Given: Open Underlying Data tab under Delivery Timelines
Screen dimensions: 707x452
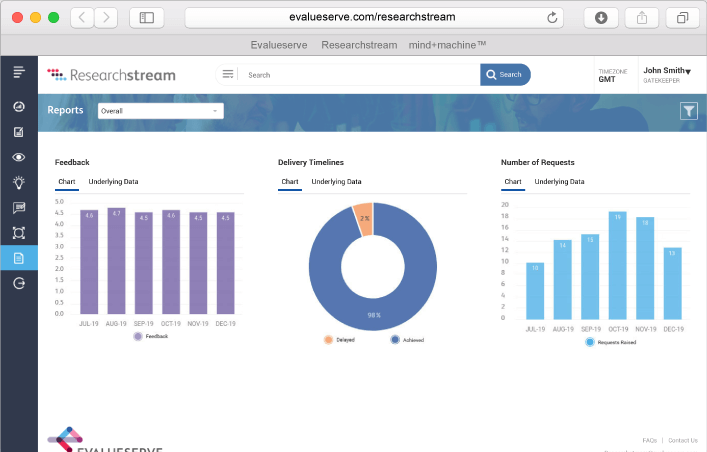Looking at the screenshot, I should 336,182.
